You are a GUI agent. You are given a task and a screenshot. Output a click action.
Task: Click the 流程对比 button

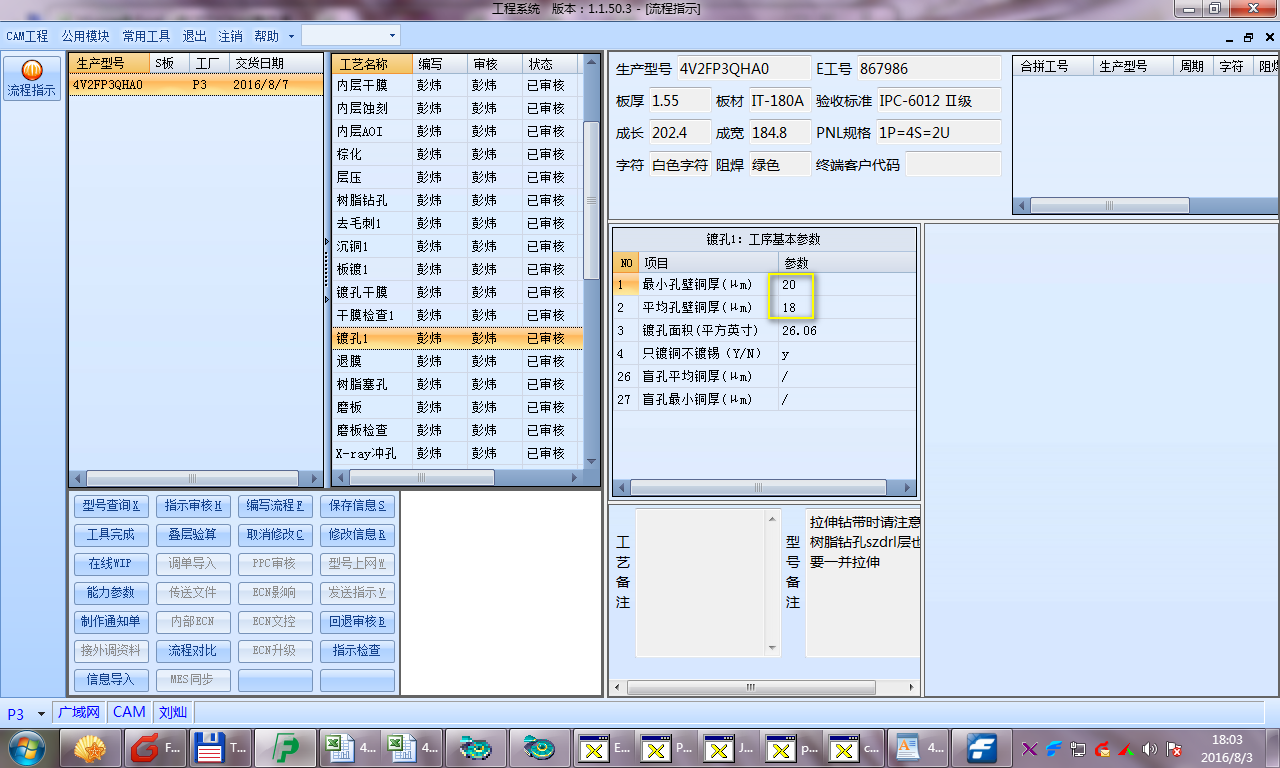click(x=193, y=651)
